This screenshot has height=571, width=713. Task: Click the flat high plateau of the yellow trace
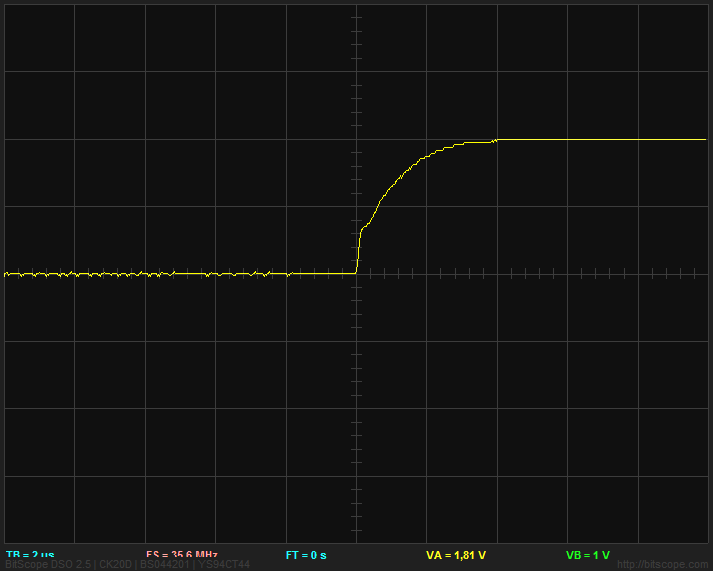(x=600, y=139)
